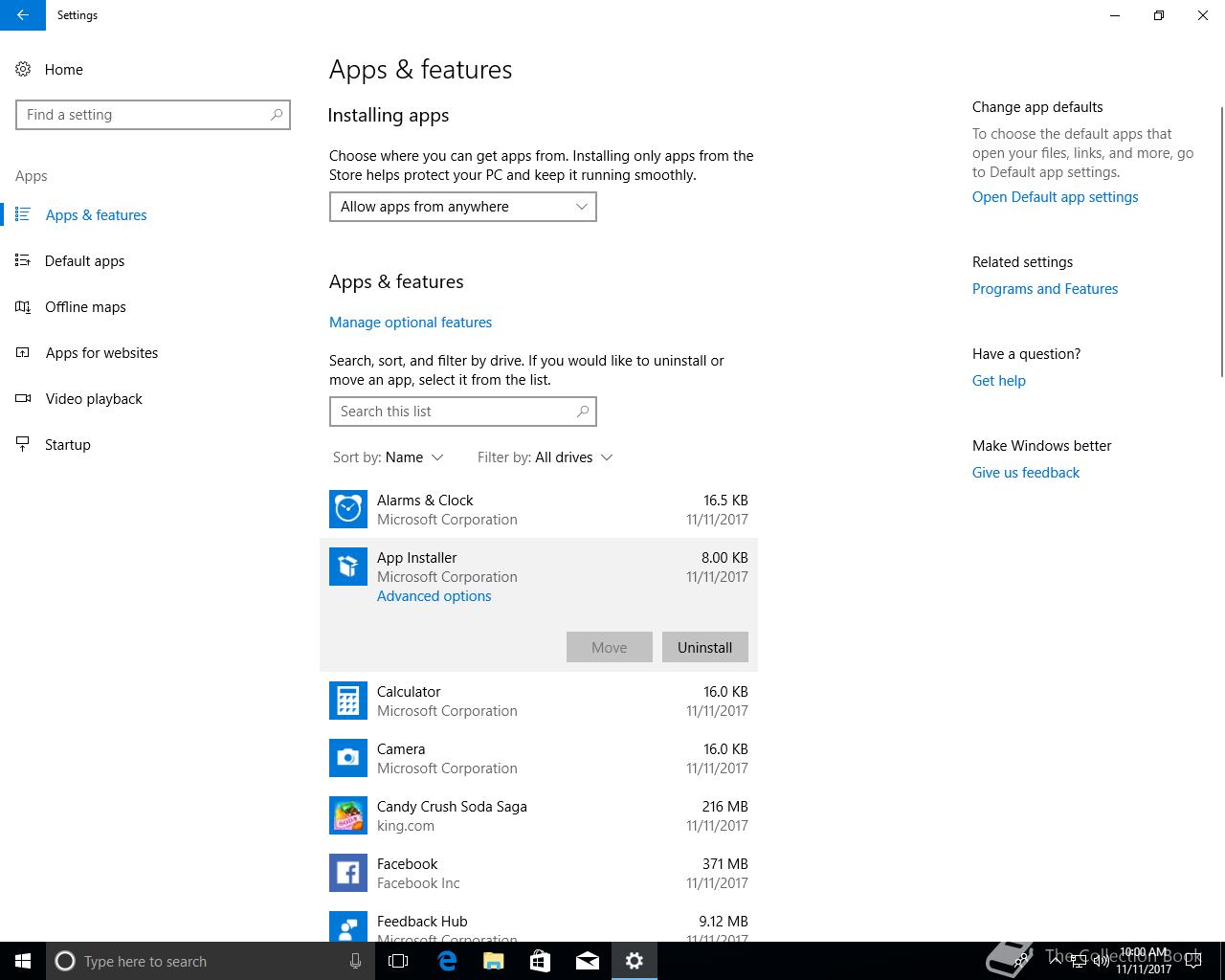Click the Startup sidebar icon
Image resolution: width=1225 pixels, height=980 pixels.
click(23, 444)
